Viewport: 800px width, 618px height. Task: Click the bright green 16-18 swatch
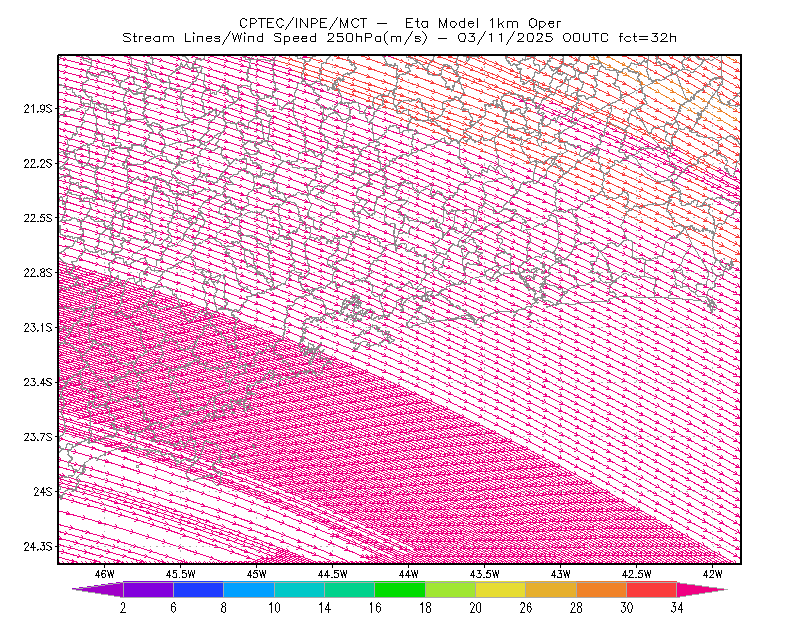(x=400, y=589)
